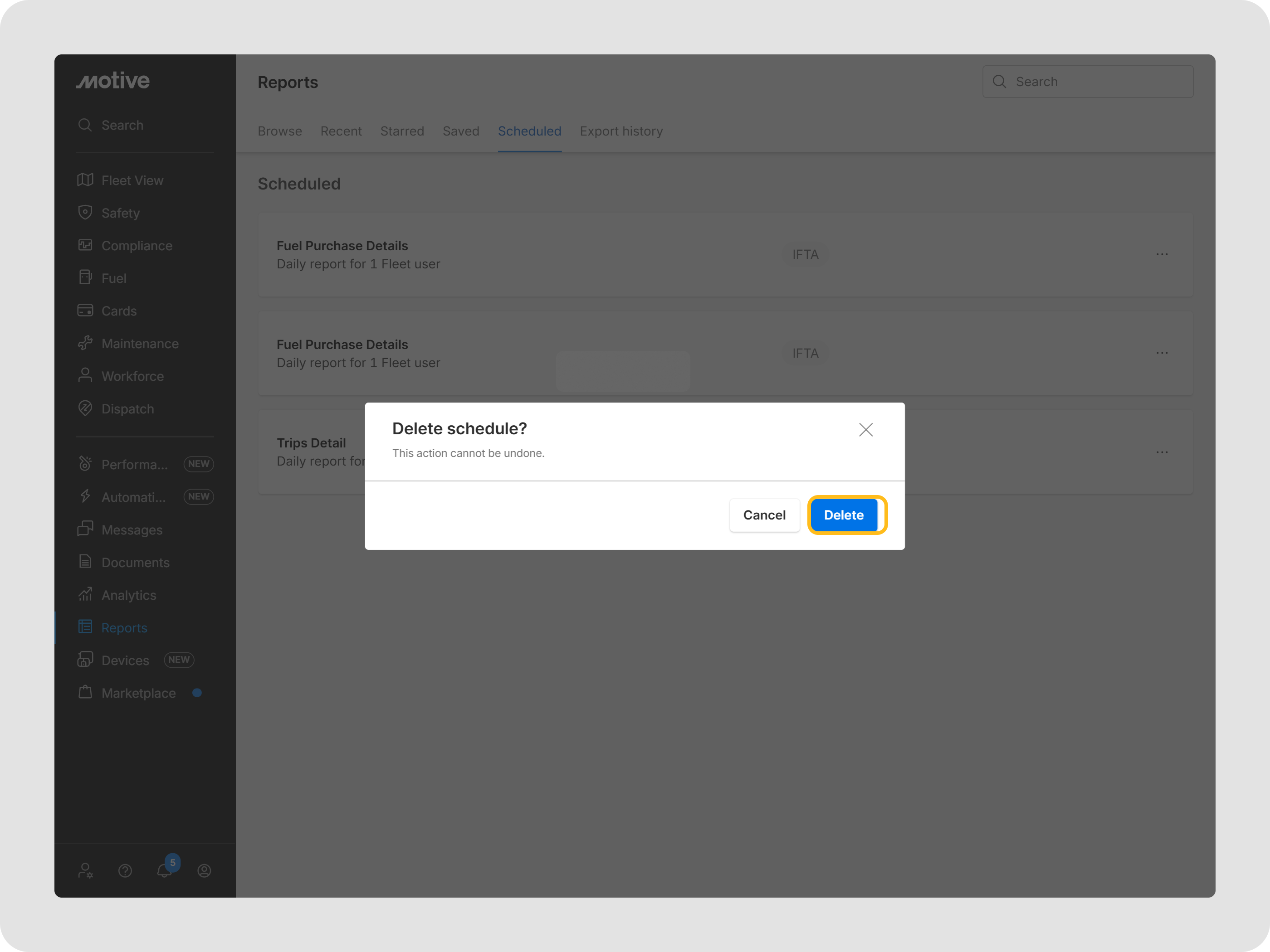Click the Maintenance wrench icon
Image resolution: width=1270 pixels, height=952 pixels.
pyautogui.click(x=85, y=343)
